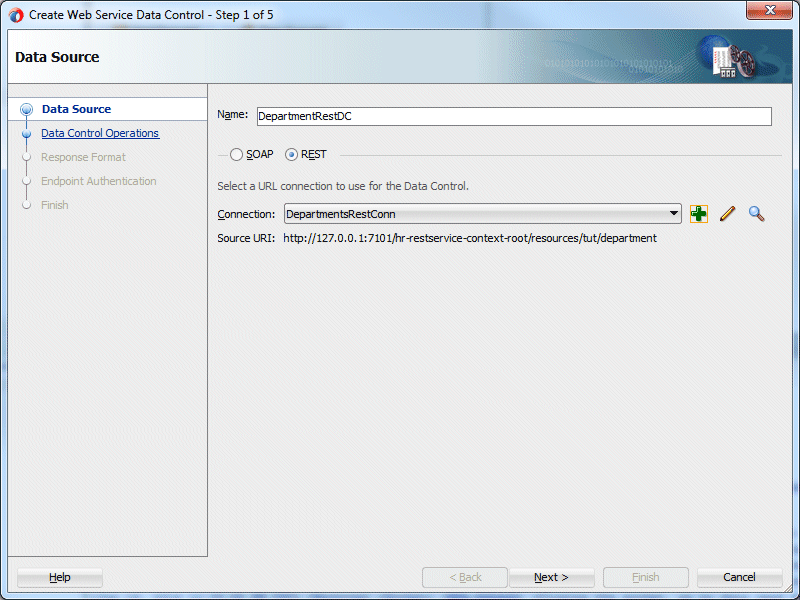Image resolution: width=800 pixels, height=600 pixels.
Task: Select the REST radio button
Action: click(291, 155)
